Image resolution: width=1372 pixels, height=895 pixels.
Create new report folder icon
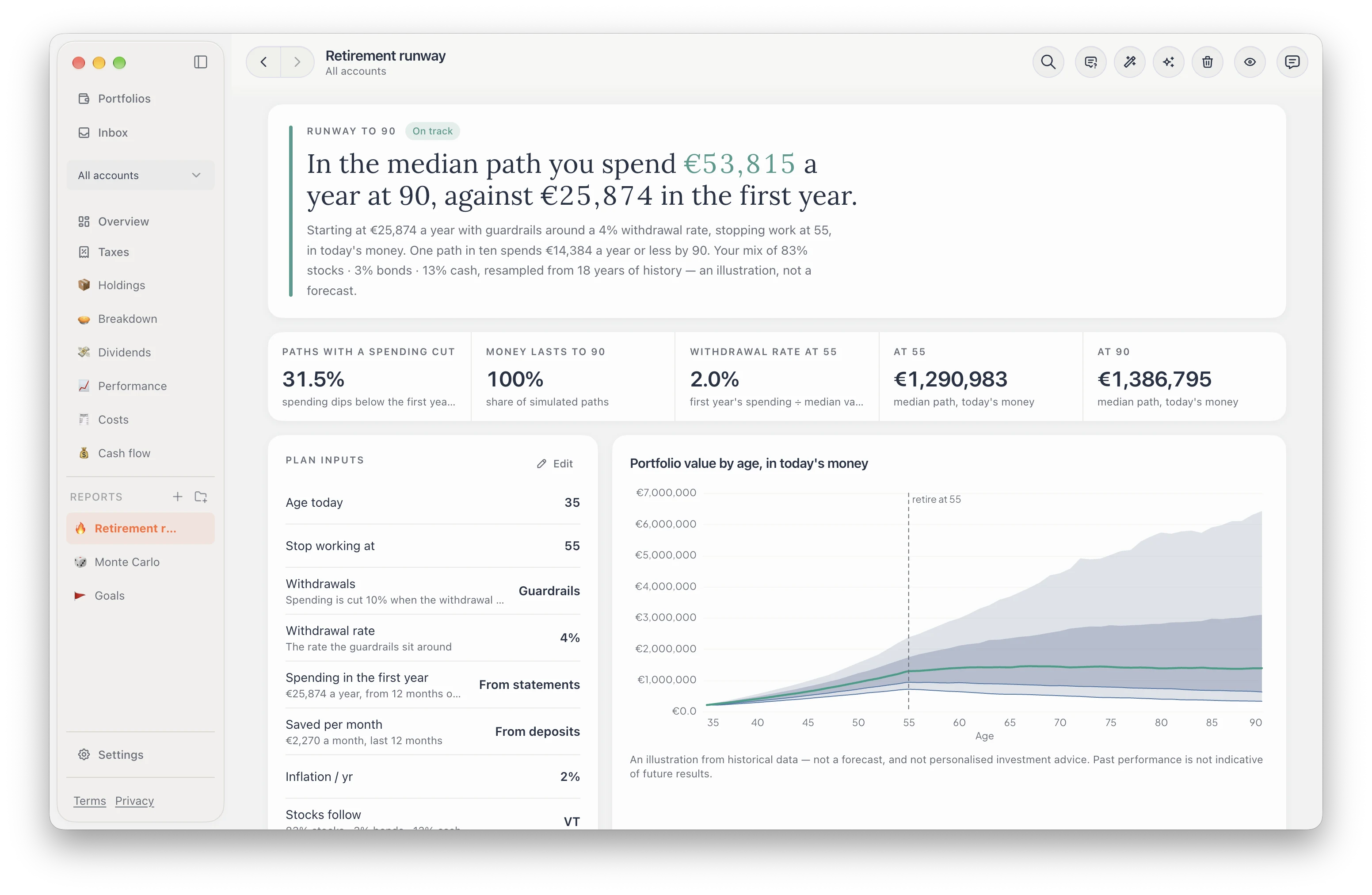[201, 497]
